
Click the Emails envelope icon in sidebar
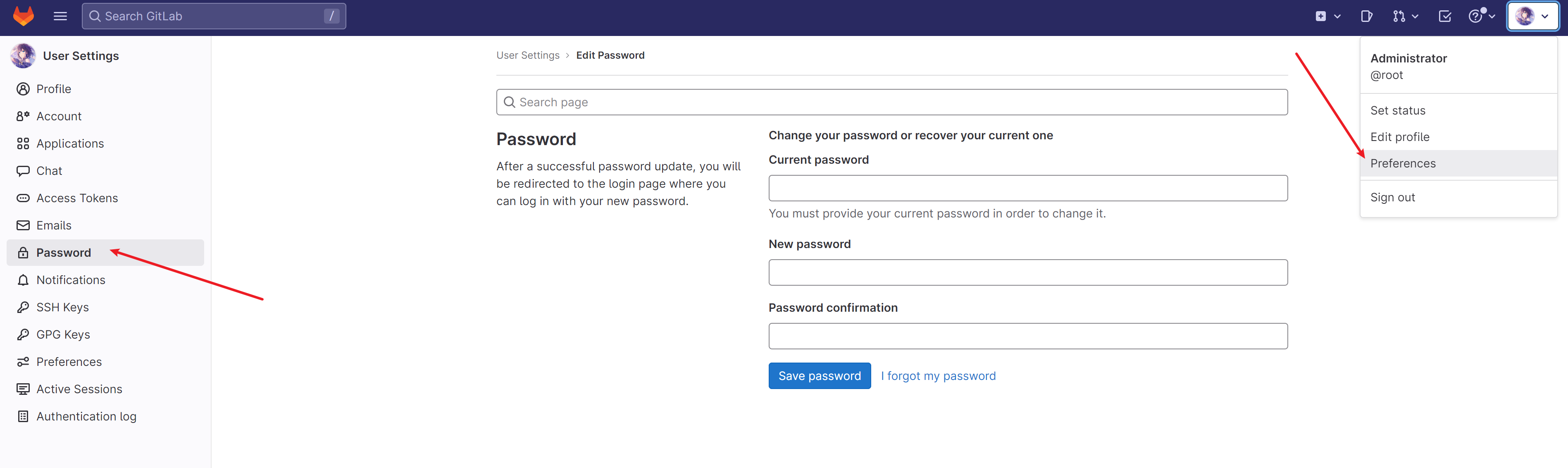[x=23, y=225]
